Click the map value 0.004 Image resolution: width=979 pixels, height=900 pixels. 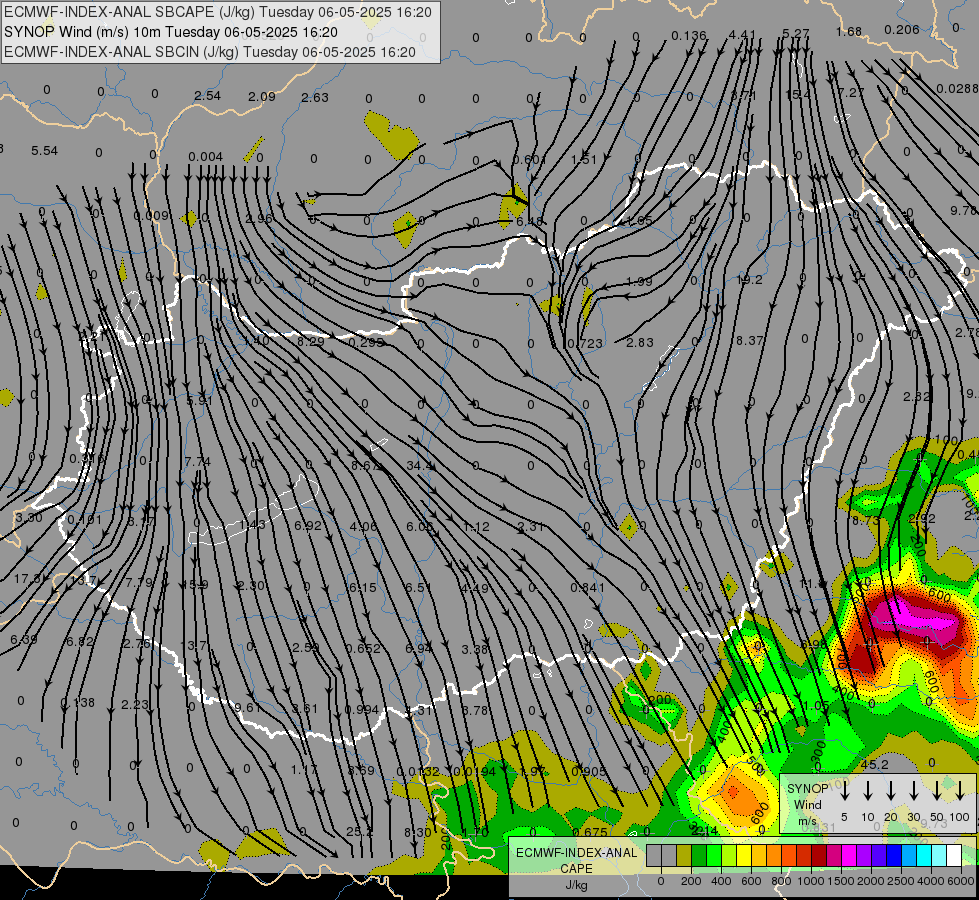[205, 157]
